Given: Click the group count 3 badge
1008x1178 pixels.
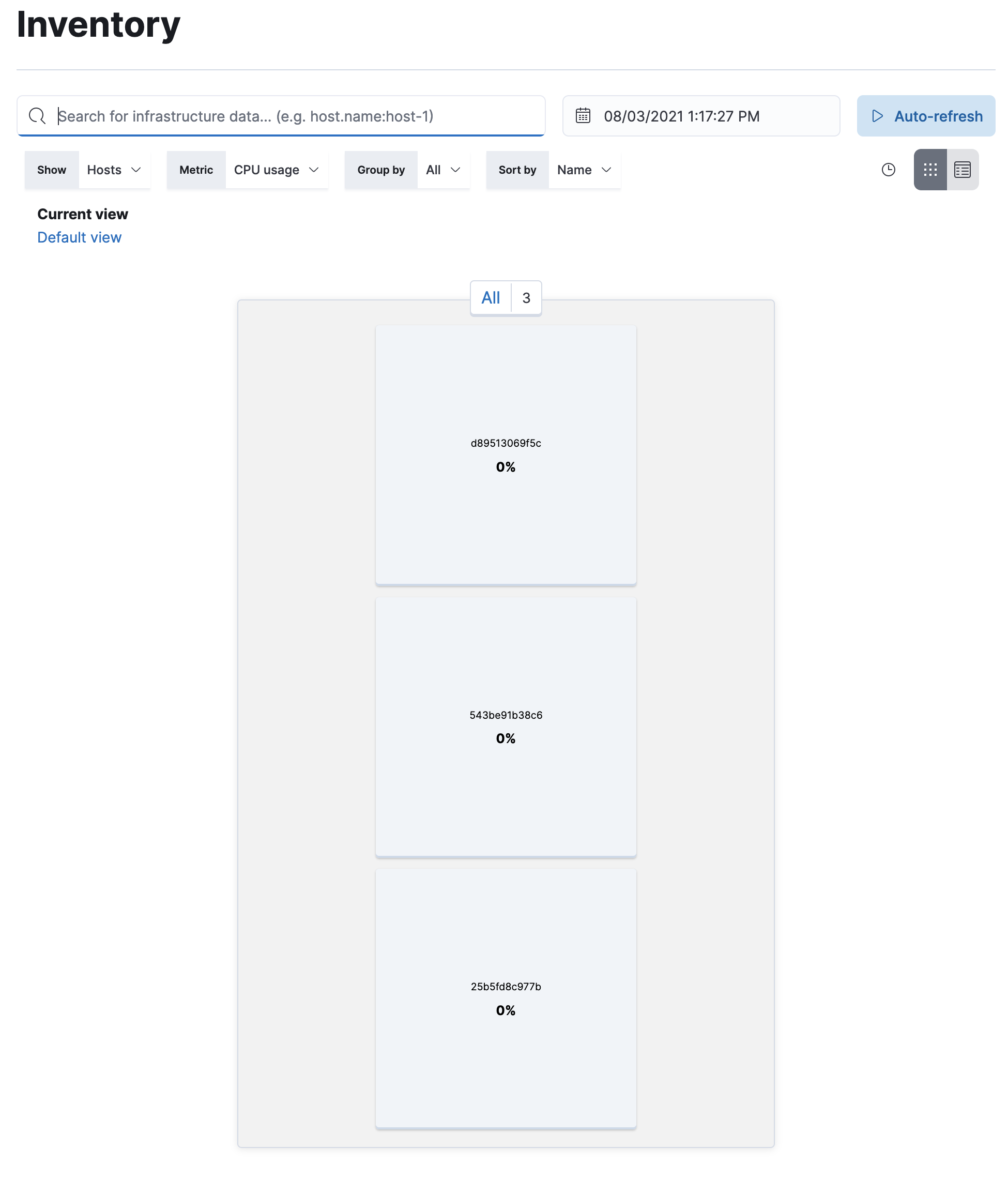Looking at the screenshot, I should (526, 297).
